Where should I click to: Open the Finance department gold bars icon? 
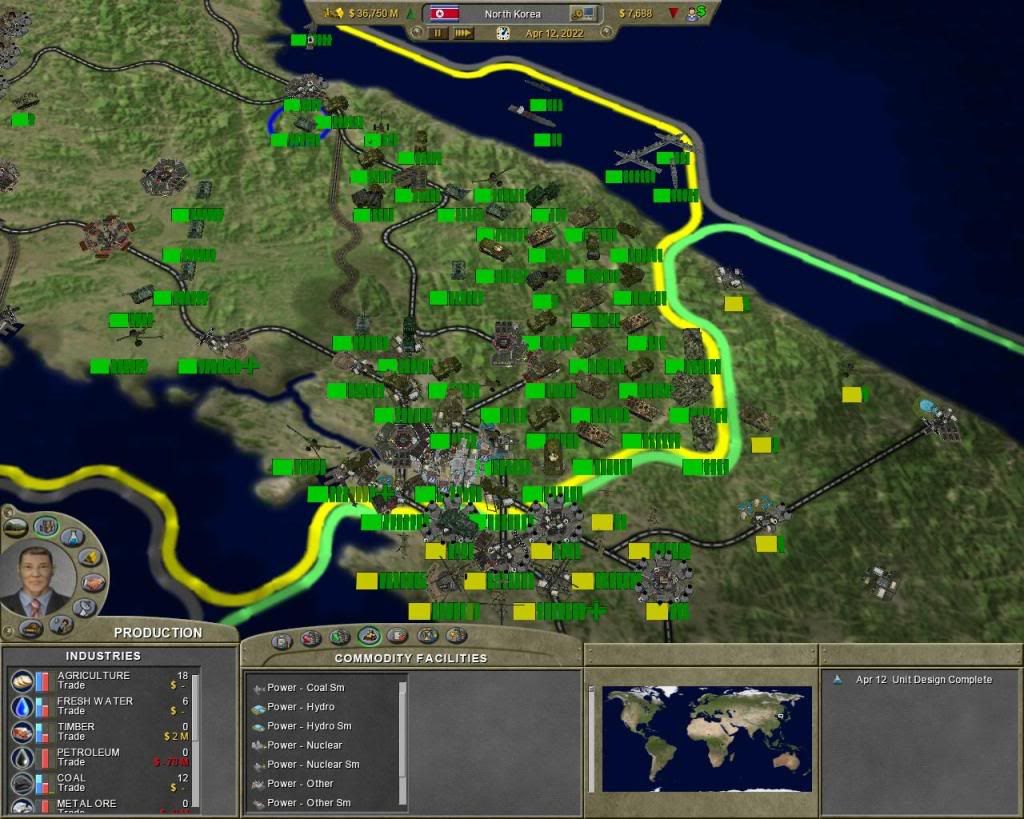[90, 557]
